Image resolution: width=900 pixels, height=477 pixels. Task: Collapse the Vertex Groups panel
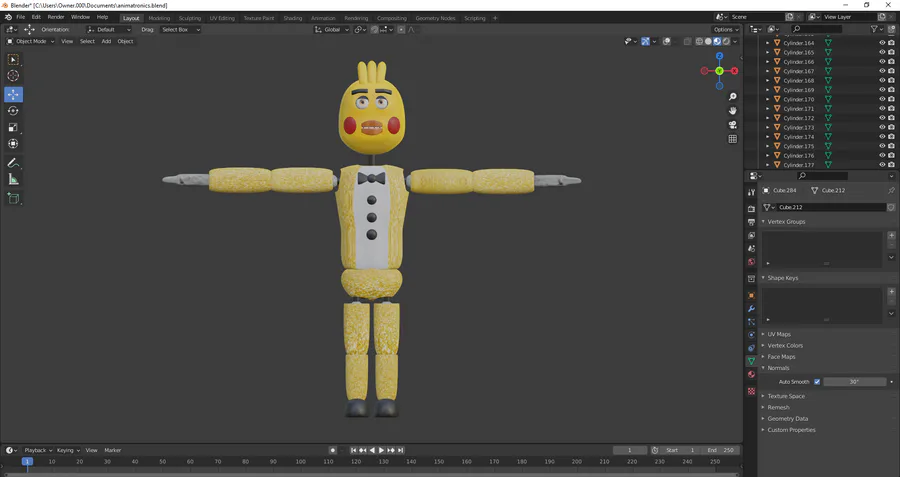click(786, 222)
